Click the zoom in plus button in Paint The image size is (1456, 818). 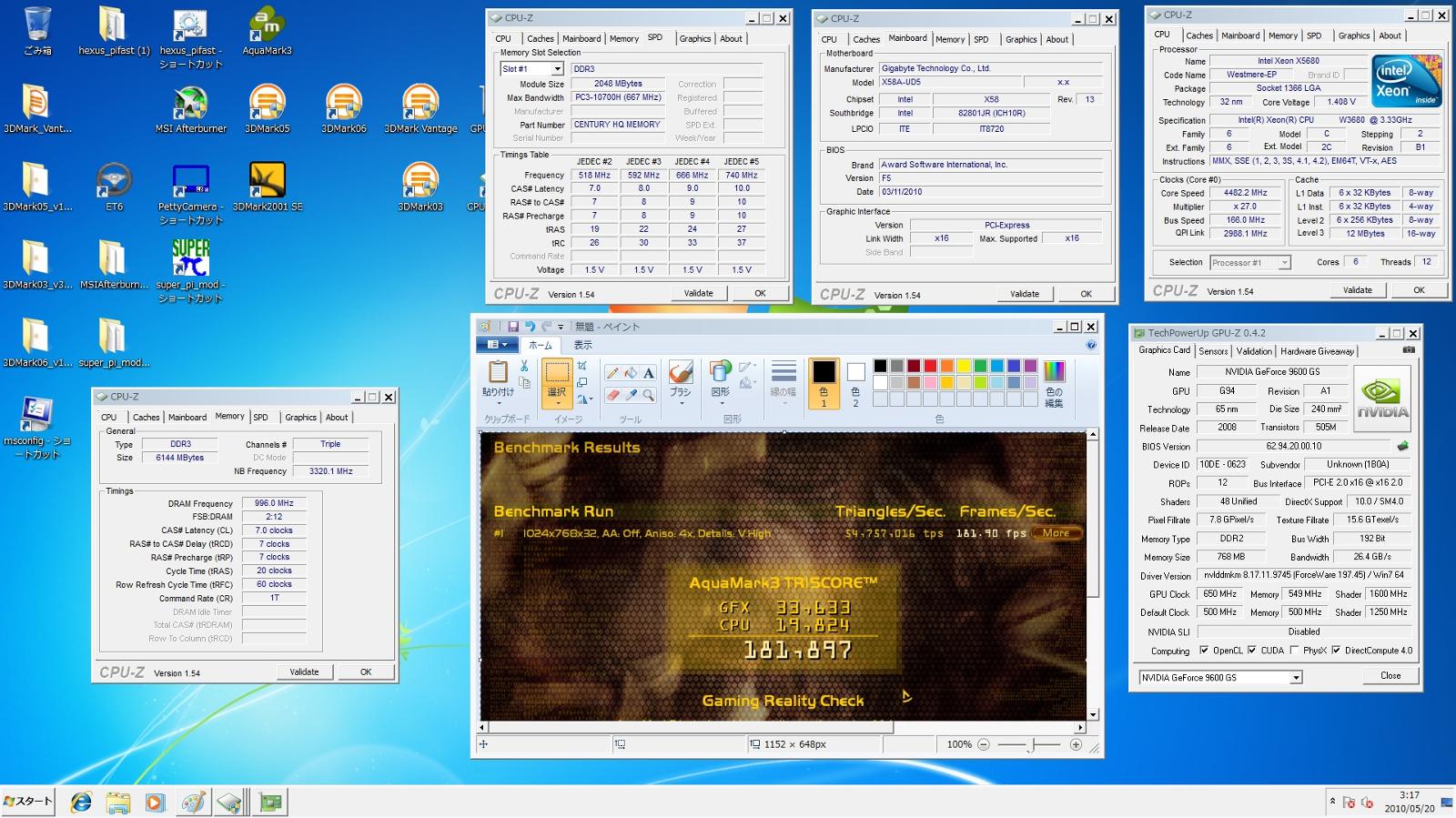click(1076, 744)
